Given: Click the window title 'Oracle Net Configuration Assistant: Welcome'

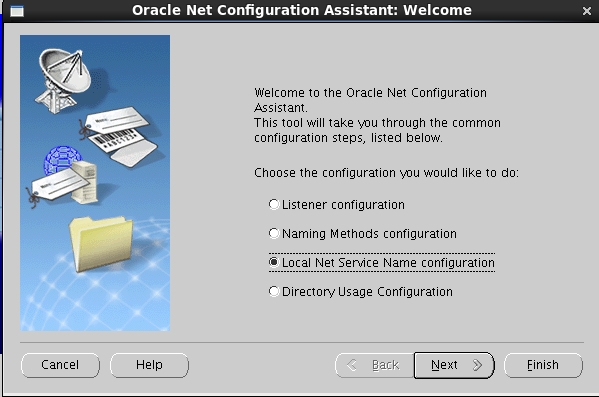Looking at the screenshot, I should click(x=302, y=10).
